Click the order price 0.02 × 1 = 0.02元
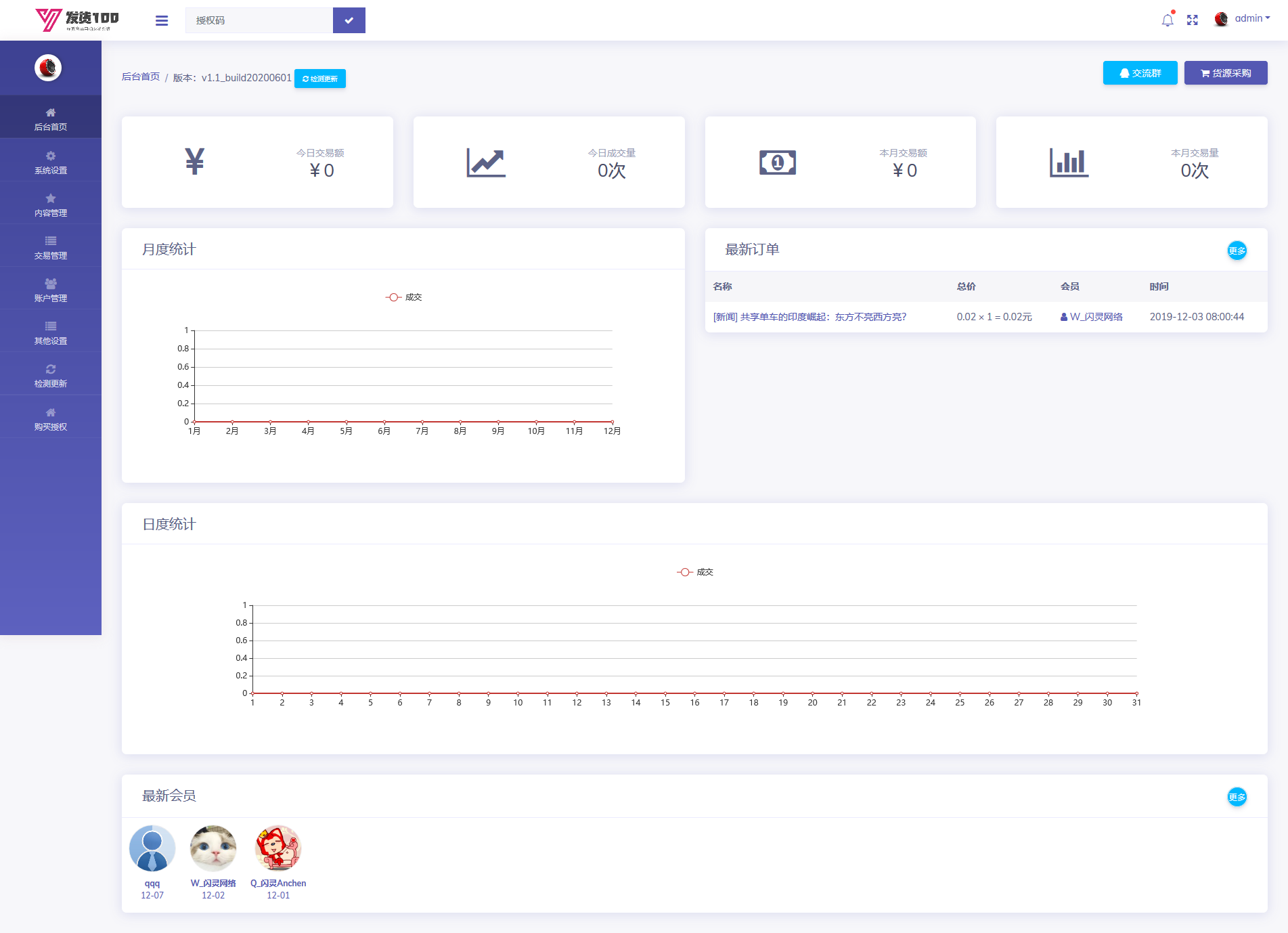Screen dimensions: 1288x933 pyautogui.click(x=994, y=317)
